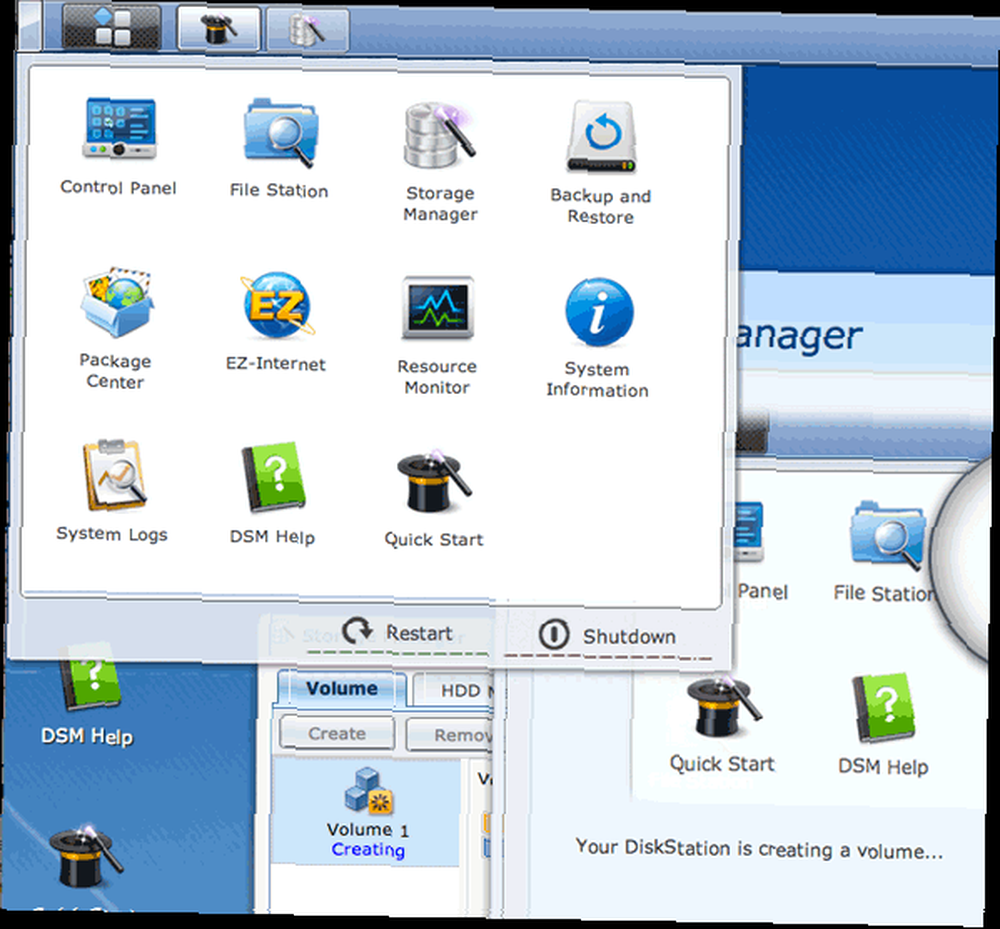
Task: Click the Remove button beside Create
Action: [x=450, y=735]
